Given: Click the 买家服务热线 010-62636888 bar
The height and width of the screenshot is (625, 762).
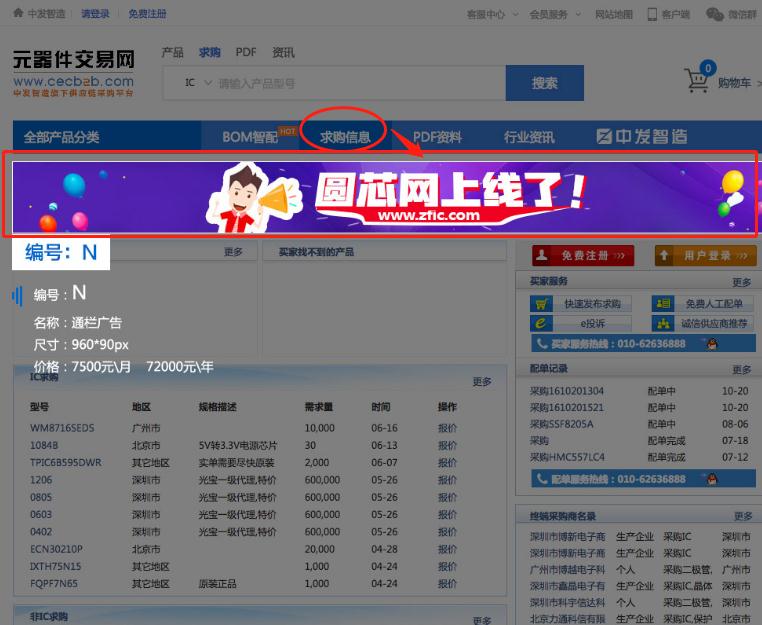Looking at the screenshot, I should coord(643,344).
